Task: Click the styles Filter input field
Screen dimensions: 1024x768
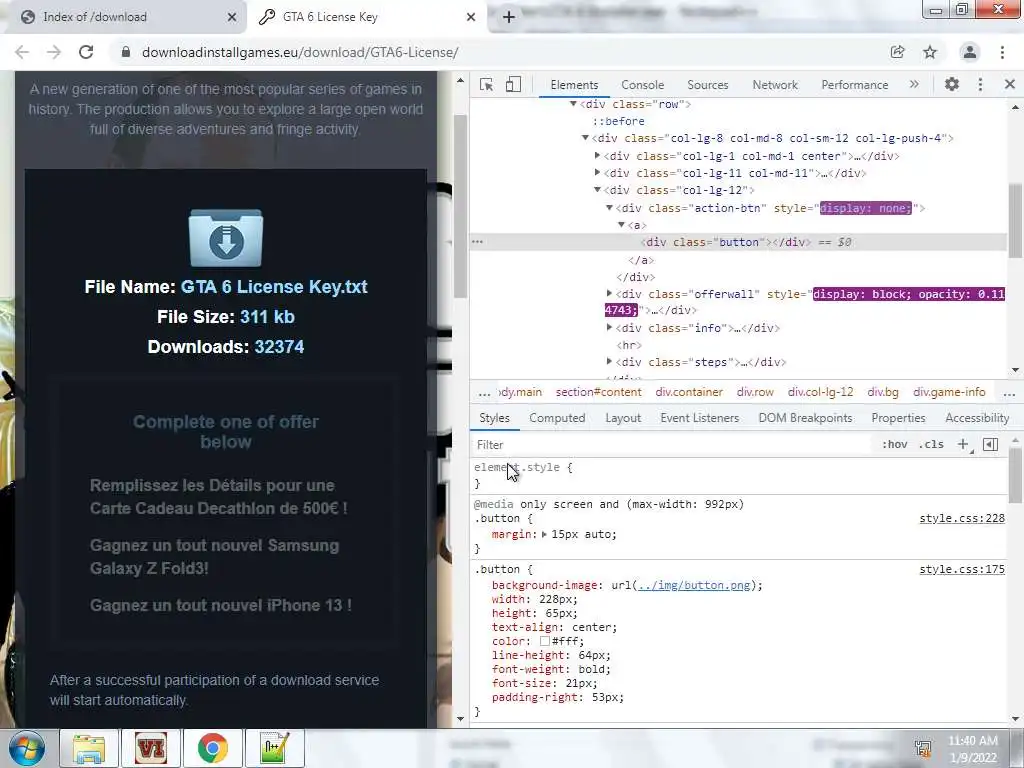Action: [673, 445]
